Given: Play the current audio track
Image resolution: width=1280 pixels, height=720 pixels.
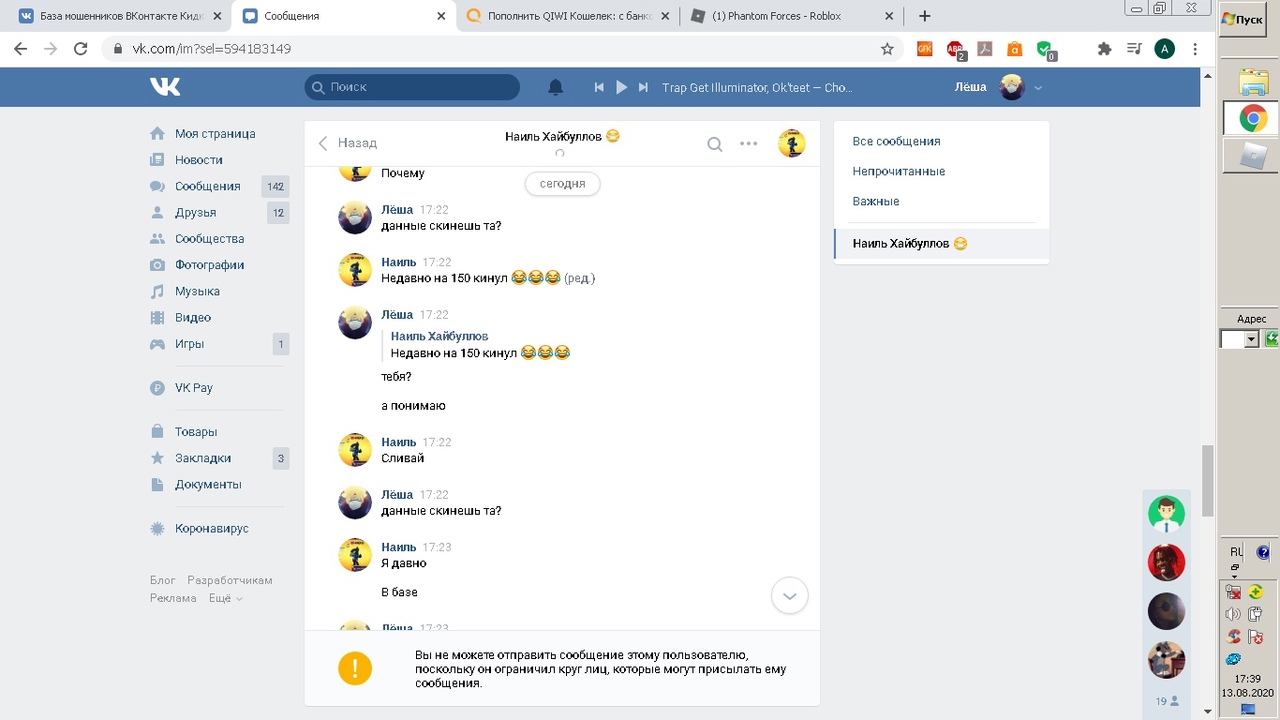Looking at the screenshot, I should [x=621, y=87].
